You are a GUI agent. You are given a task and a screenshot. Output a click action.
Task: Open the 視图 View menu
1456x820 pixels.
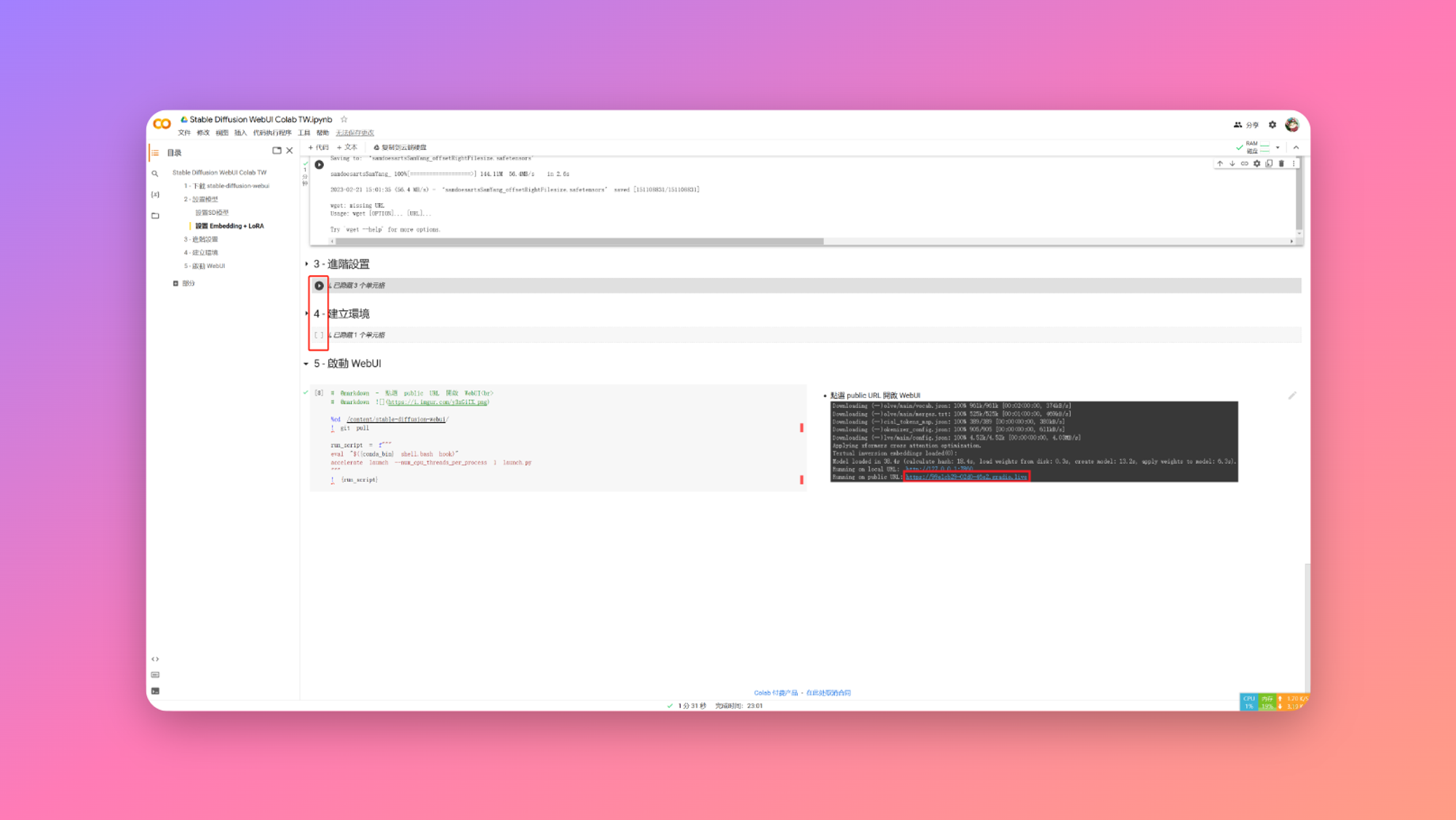tap(222, 133)
